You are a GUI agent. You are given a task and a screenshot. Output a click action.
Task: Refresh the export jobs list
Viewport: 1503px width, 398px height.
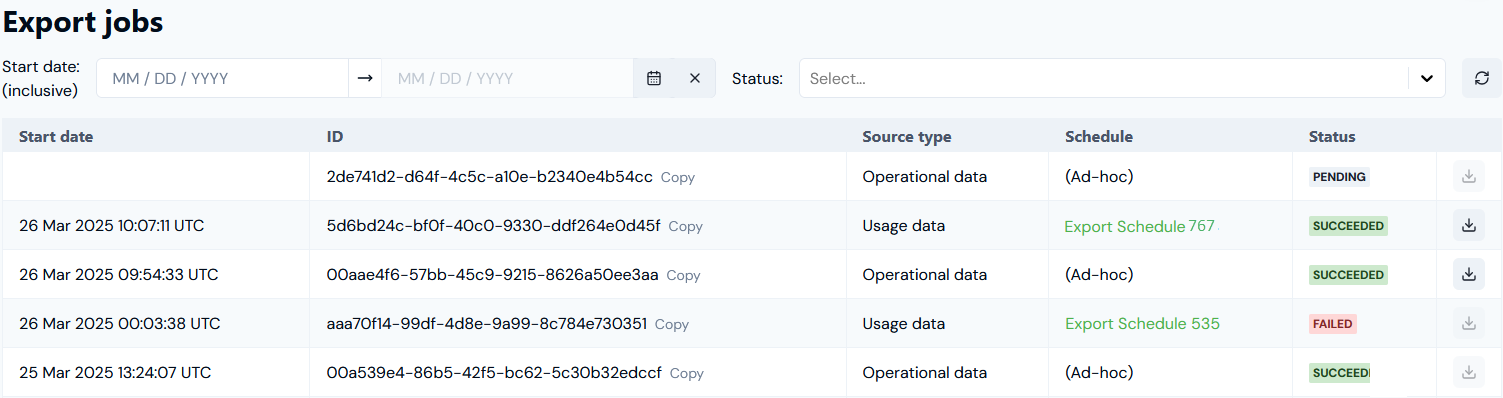pyautogui.click(x=1482, y=78)
